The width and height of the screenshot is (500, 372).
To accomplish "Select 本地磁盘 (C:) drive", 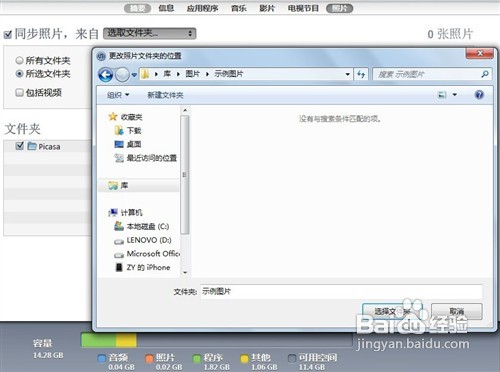I will (142, 226).
